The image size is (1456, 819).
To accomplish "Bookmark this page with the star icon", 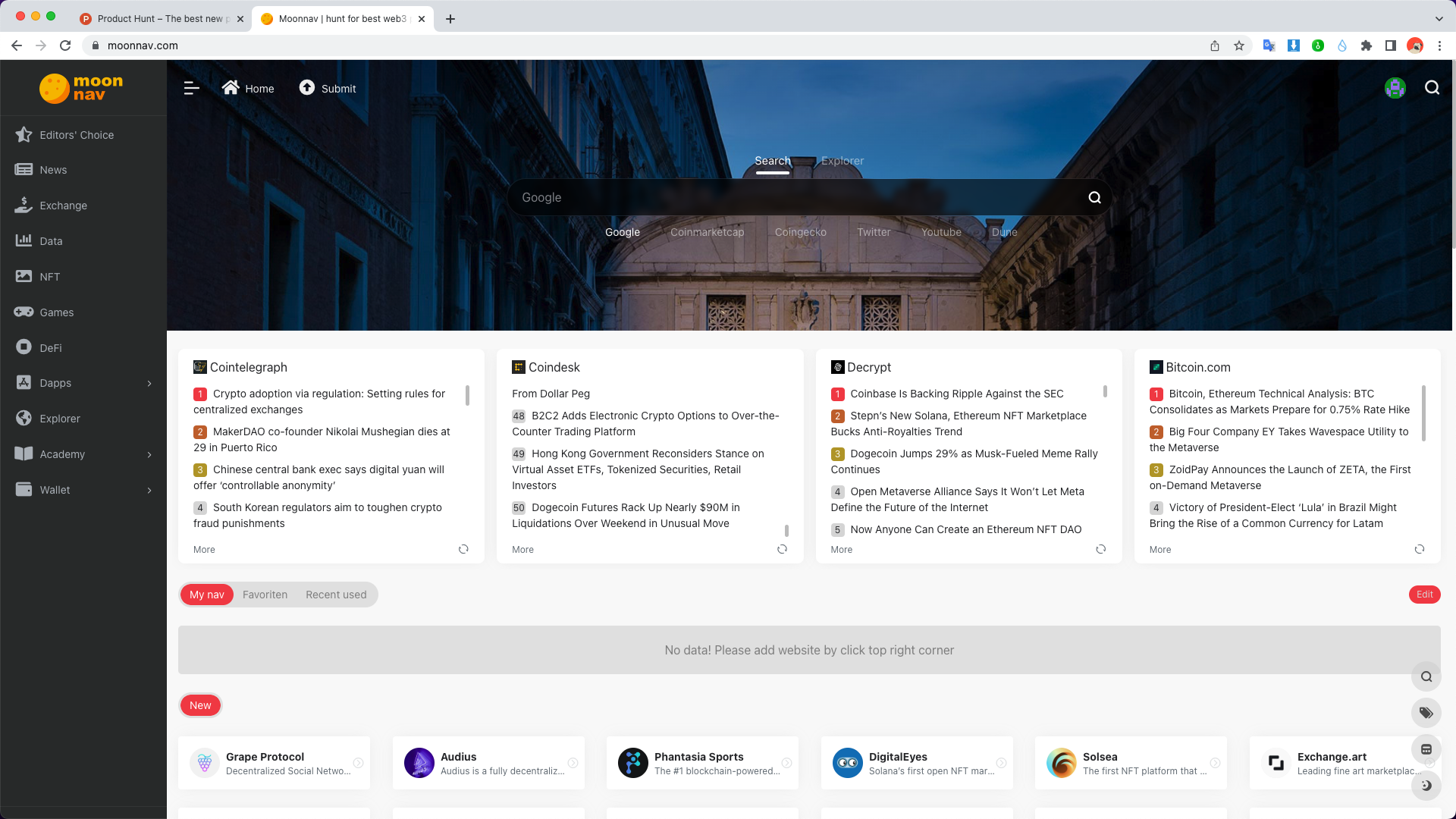I will (1239, 45).
